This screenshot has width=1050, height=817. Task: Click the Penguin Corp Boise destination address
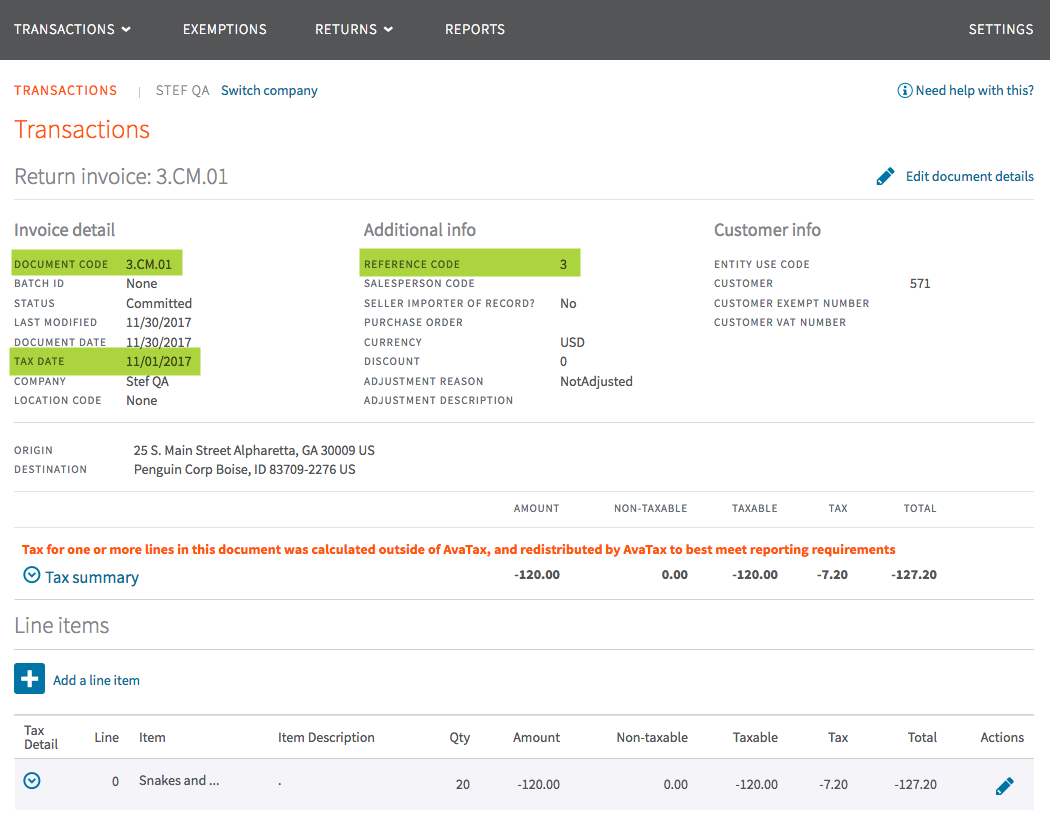tap(244, 469)
